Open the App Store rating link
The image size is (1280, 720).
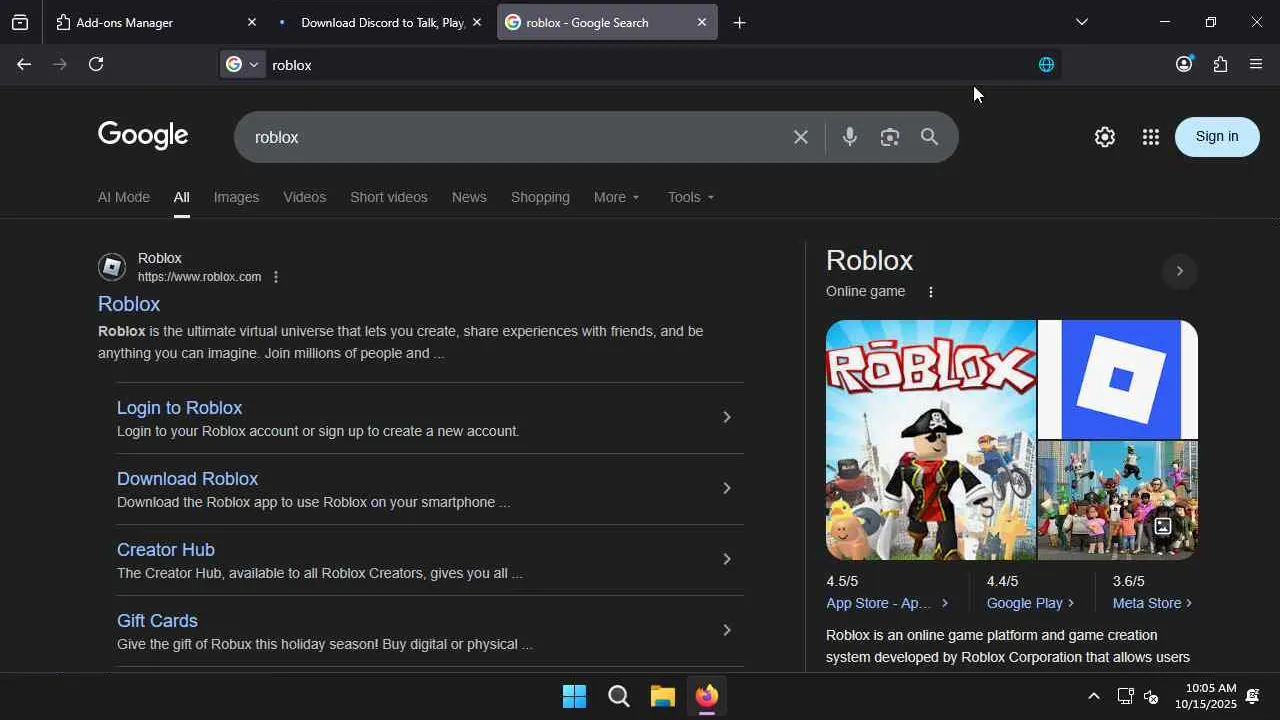pyautogui.click(x=887, y=603)
